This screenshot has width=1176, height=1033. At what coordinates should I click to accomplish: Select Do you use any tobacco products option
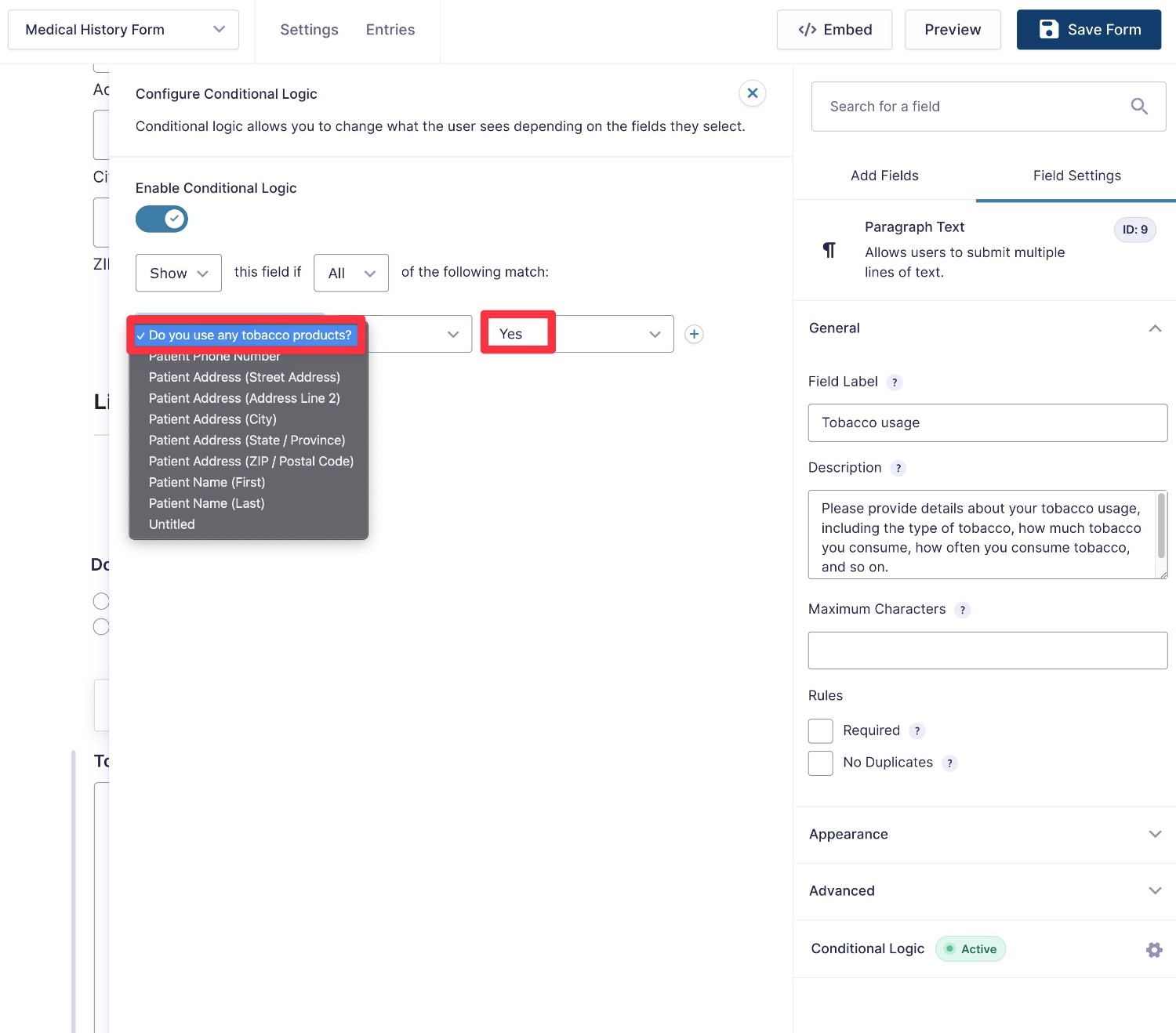point(247,335)
